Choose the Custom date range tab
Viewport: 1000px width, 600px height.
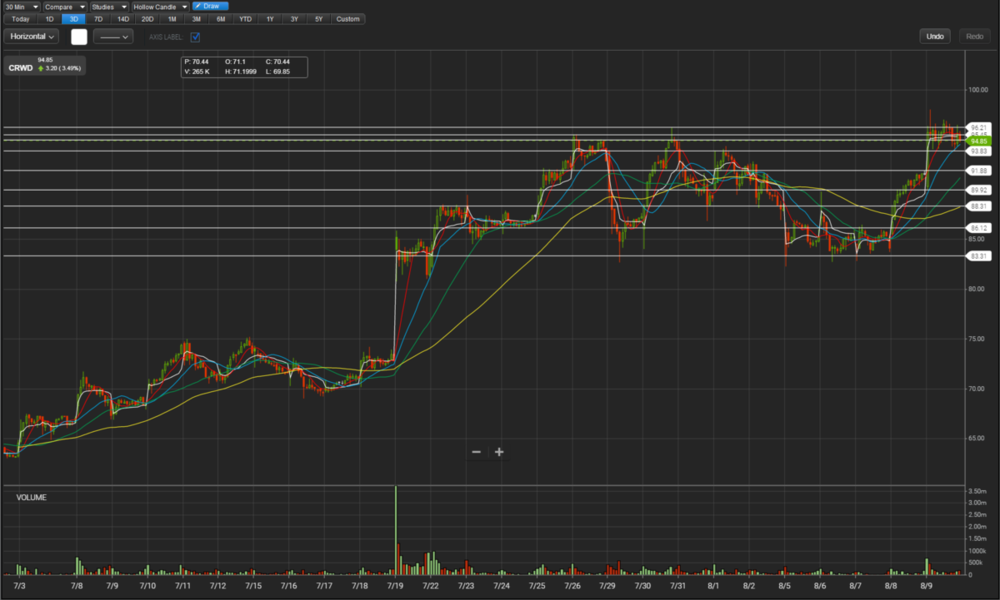(x=348, y=19)
